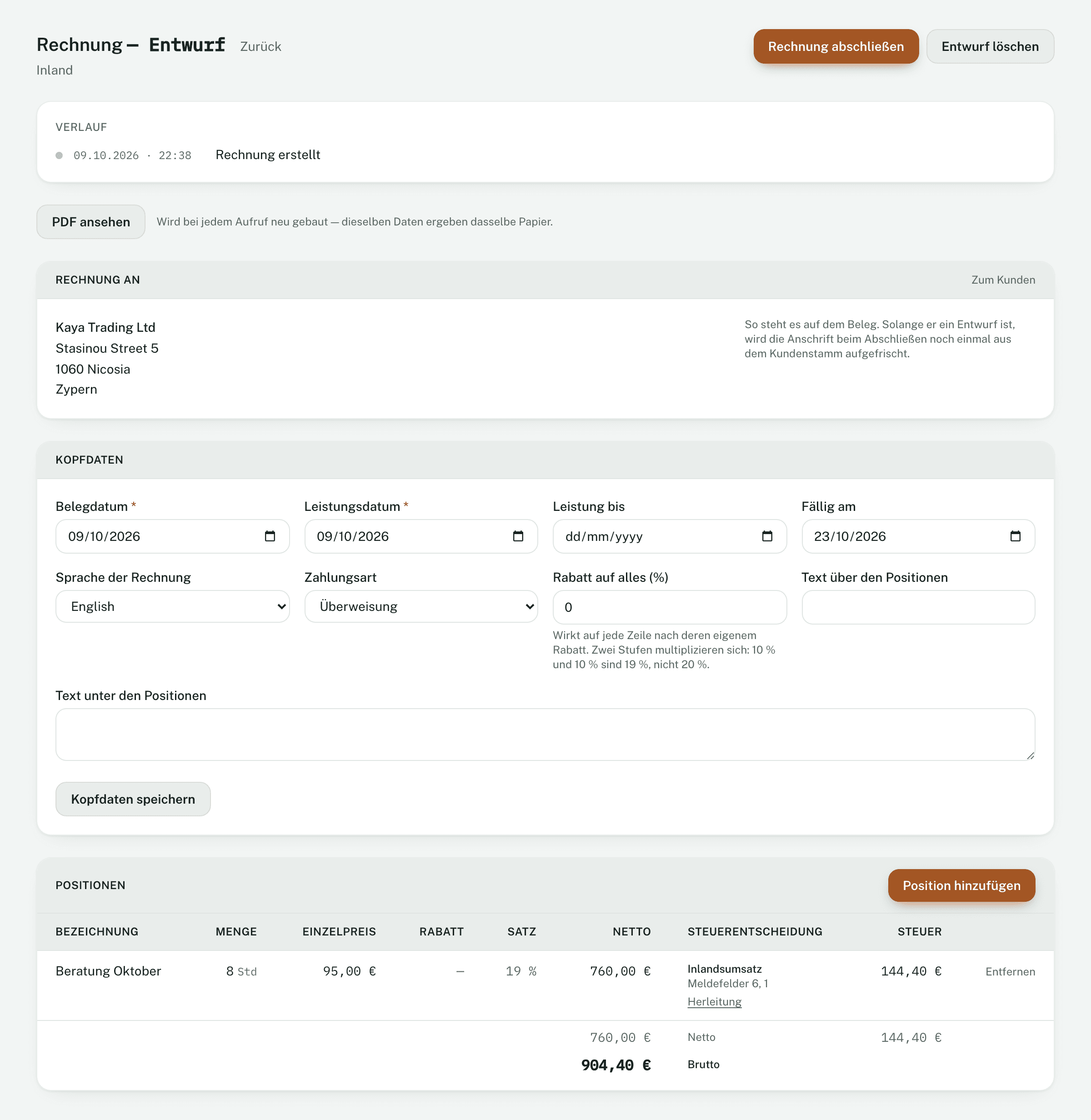Go back via the Zurück link

click(261, 46)
